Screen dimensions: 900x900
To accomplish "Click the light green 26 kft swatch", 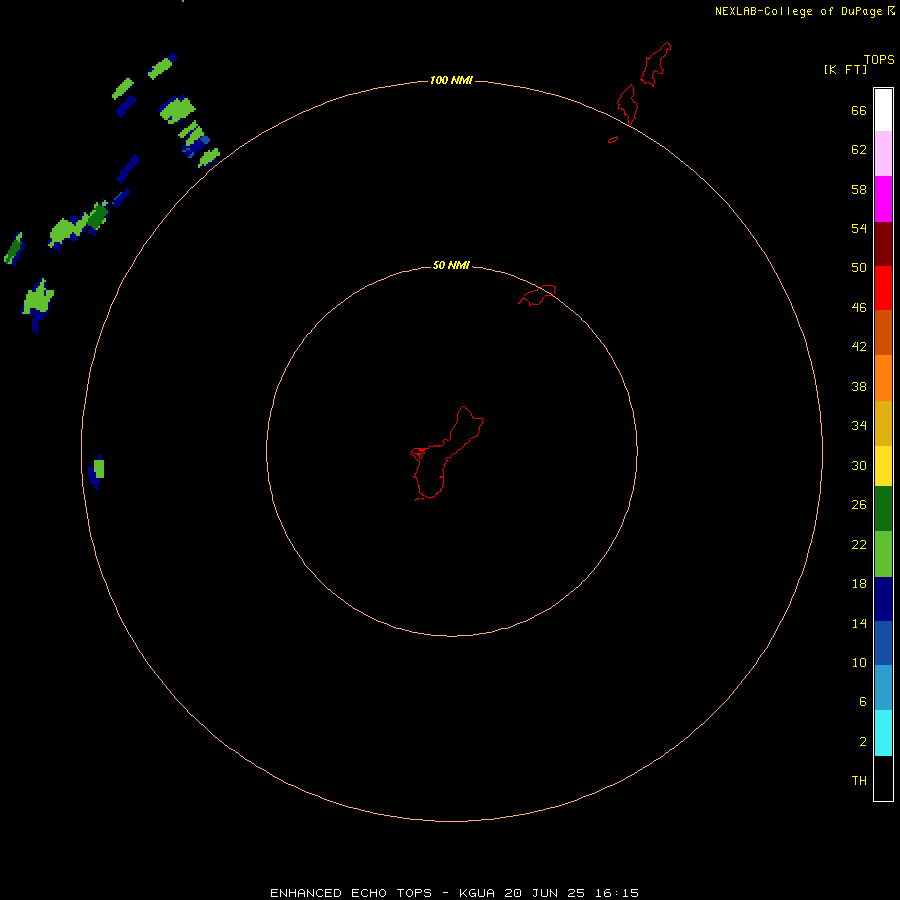I will pos(883,554).
